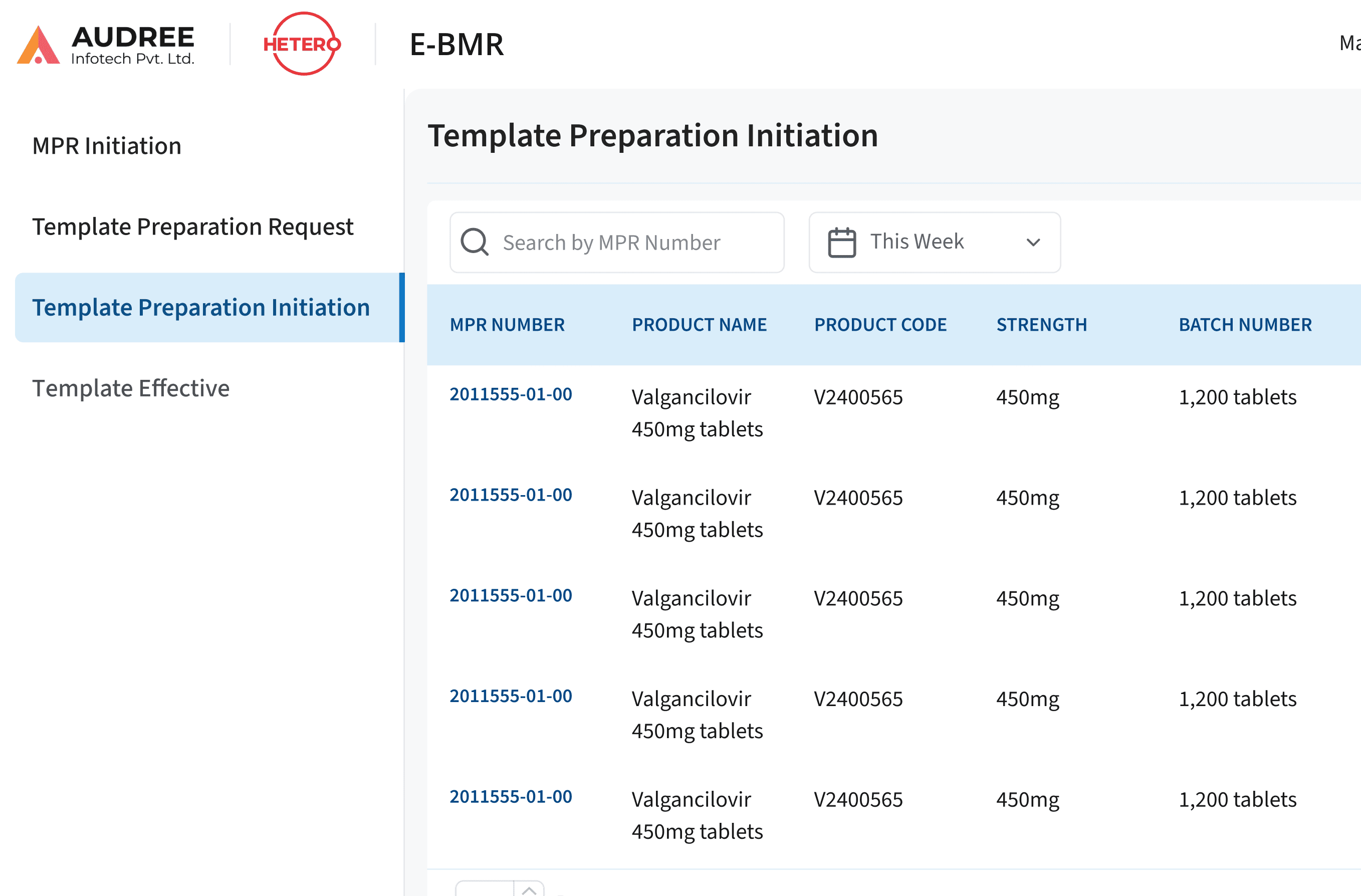Click the calendar icon in date filter
This screenshot has height=896, width=1361.
(x=842, y=243)
